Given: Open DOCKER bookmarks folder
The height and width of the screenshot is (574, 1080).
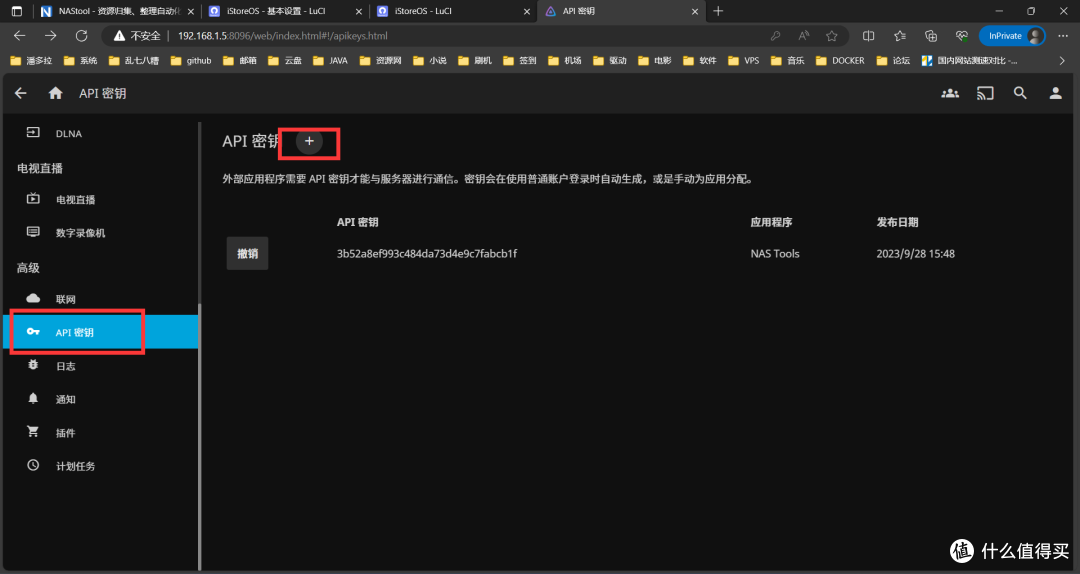Looking at the screenshot, I should click(840, 61).
